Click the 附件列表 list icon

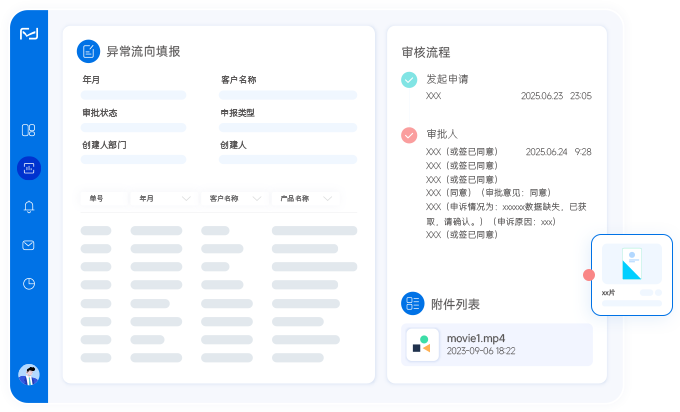pyautogui.click(x=412, y=304)
